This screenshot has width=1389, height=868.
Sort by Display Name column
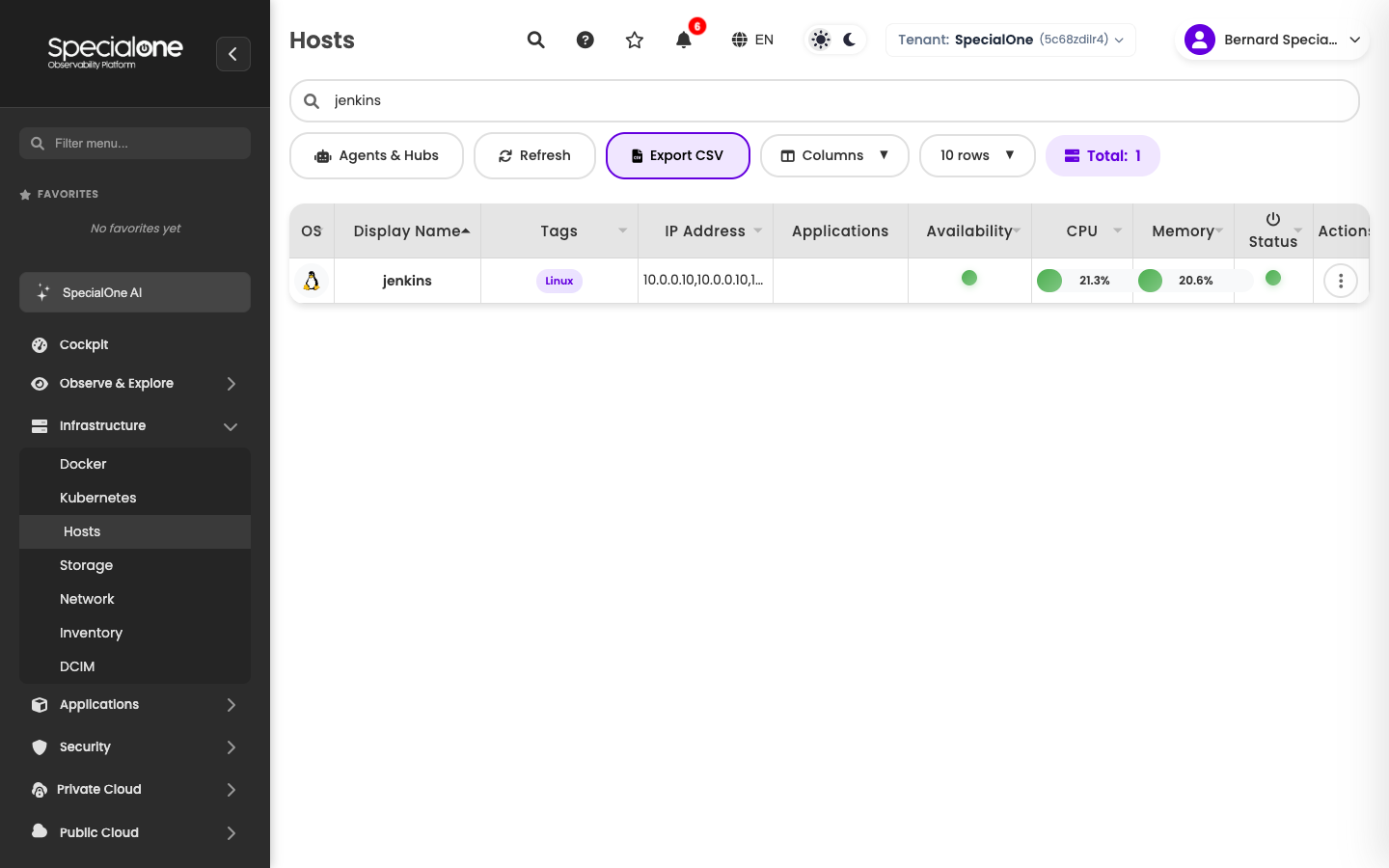pos(408,231)
